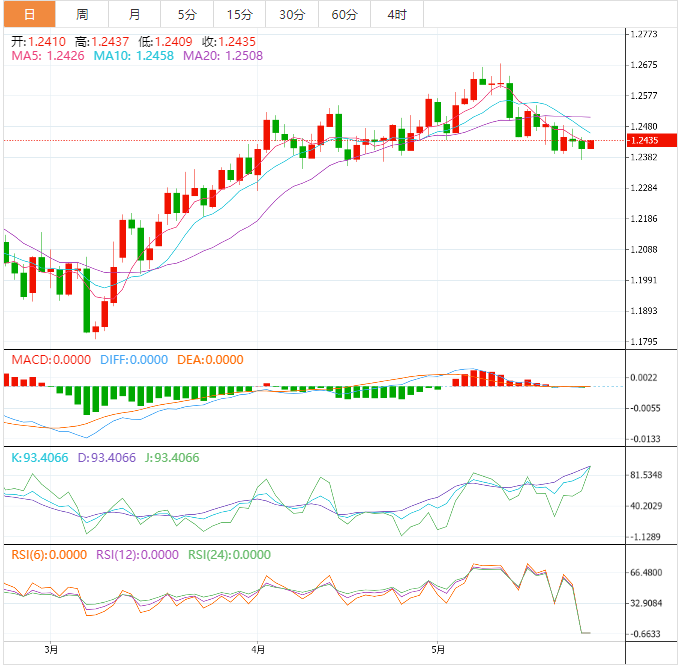The image size is (679, 668).
Task: Click the 5月 date marker on axis
Action: [x=437, y=649]
